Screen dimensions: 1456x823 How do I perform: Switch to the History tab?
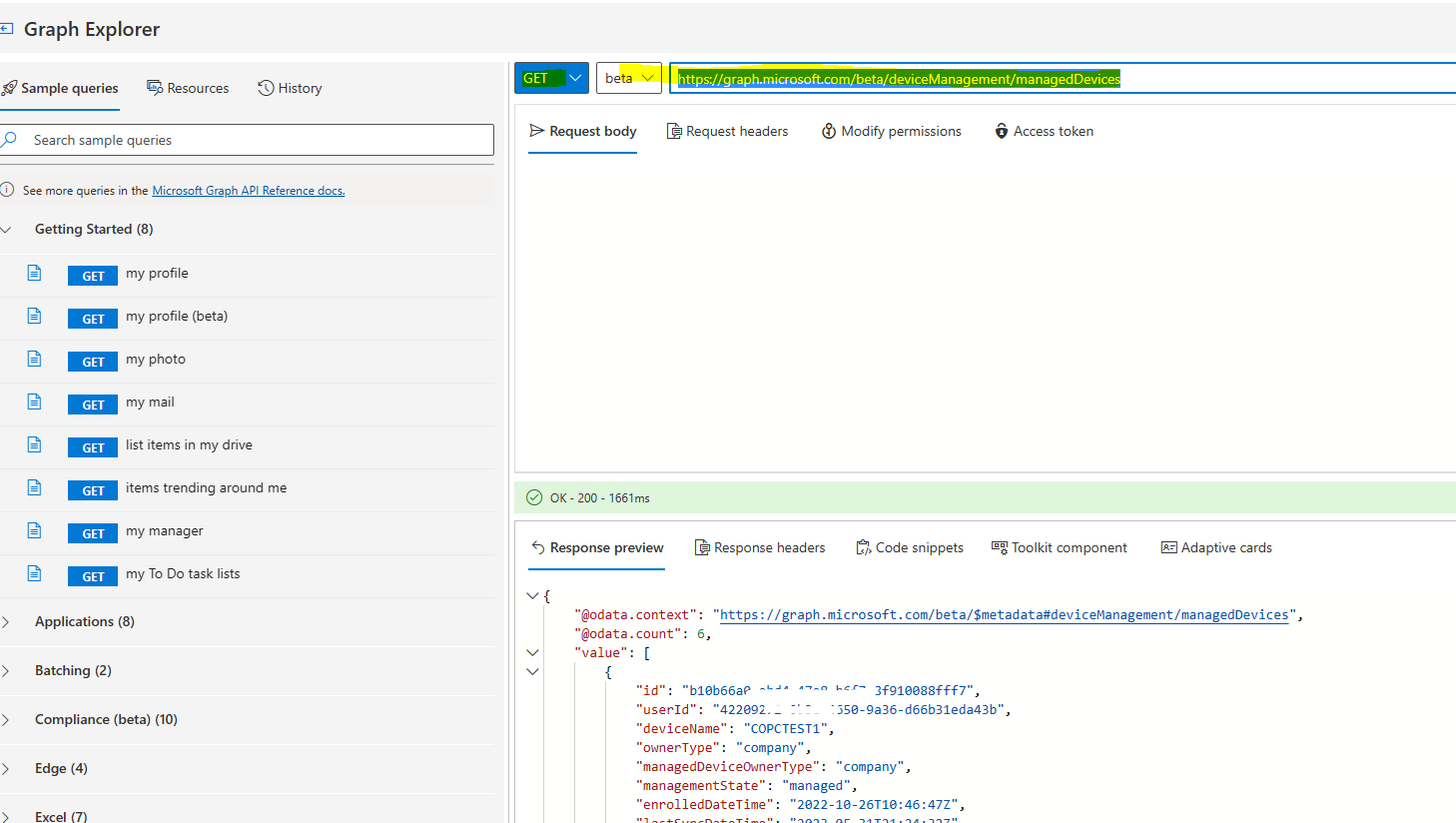(290, 88)
